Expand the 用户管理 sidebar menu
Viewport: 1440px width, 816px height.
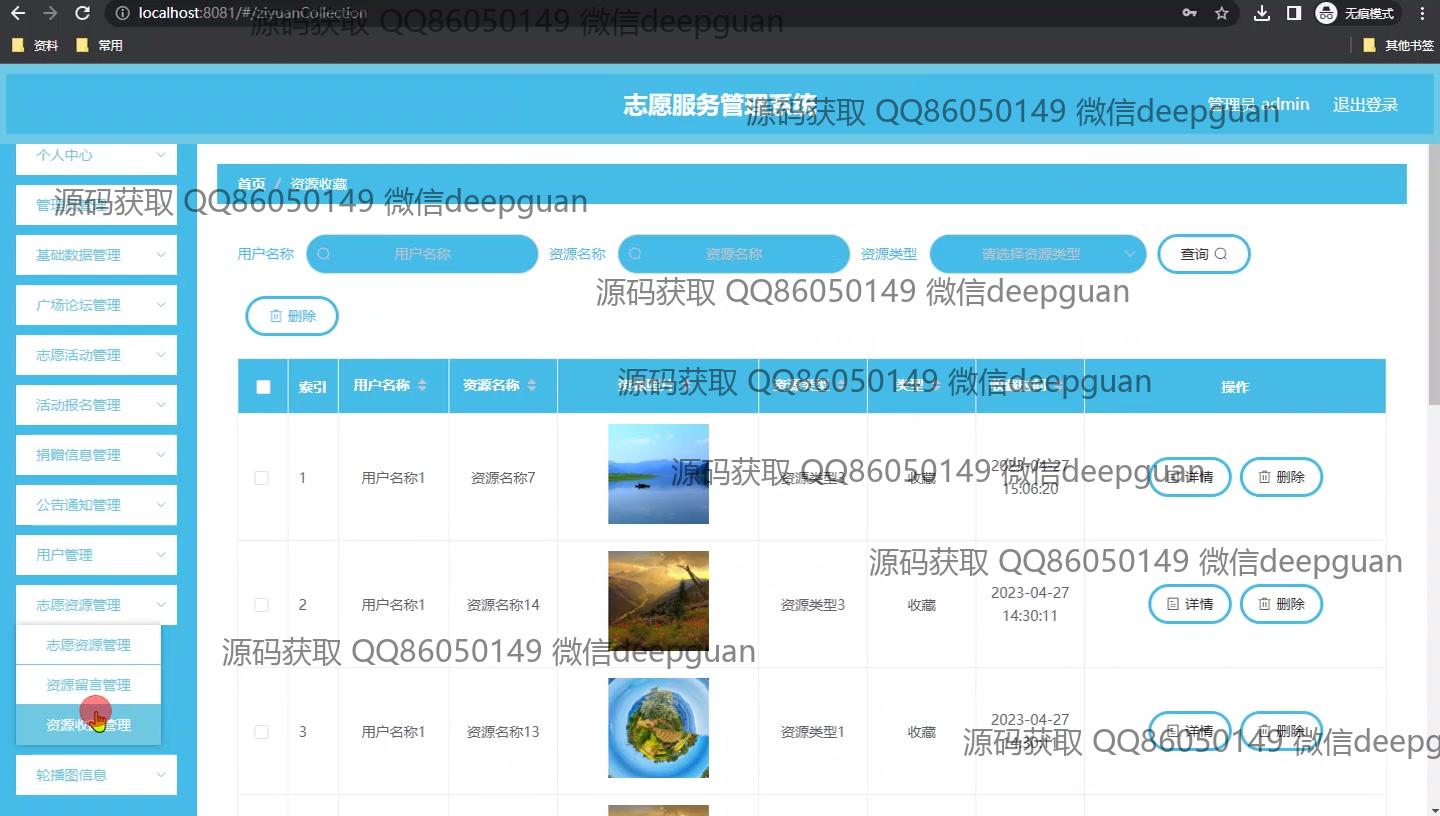coord(96,555)
